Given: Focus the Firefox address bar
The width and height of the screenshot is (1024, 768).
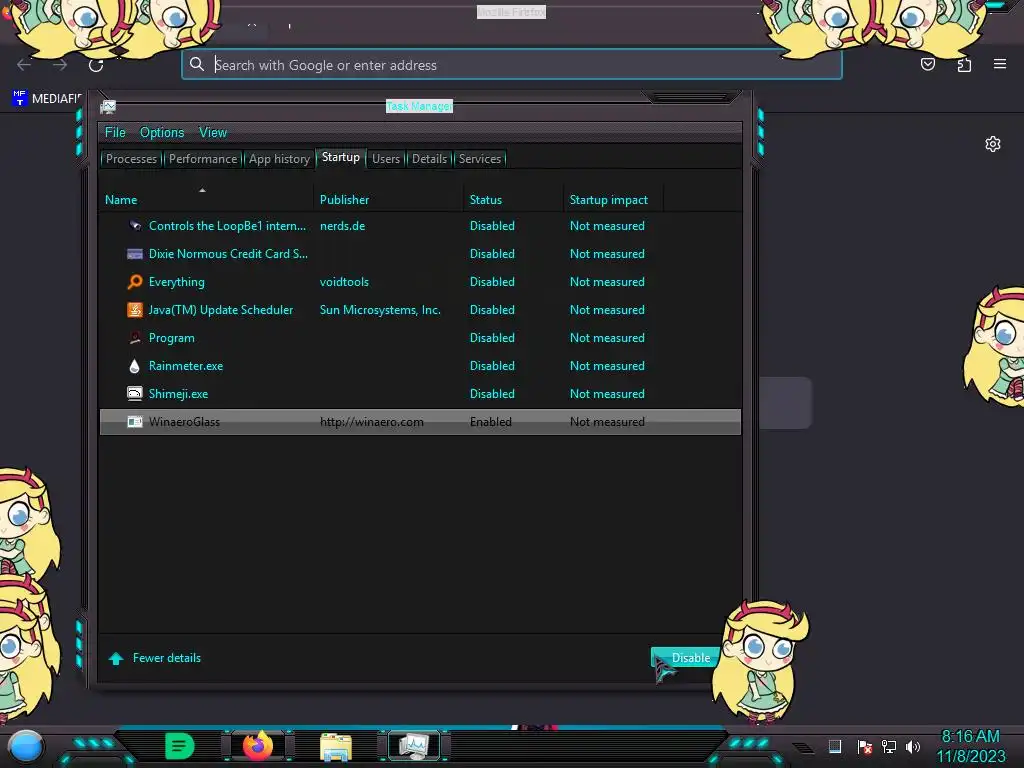Looking at the screenshot, I should pyautogui.click(x=511, y=65).
